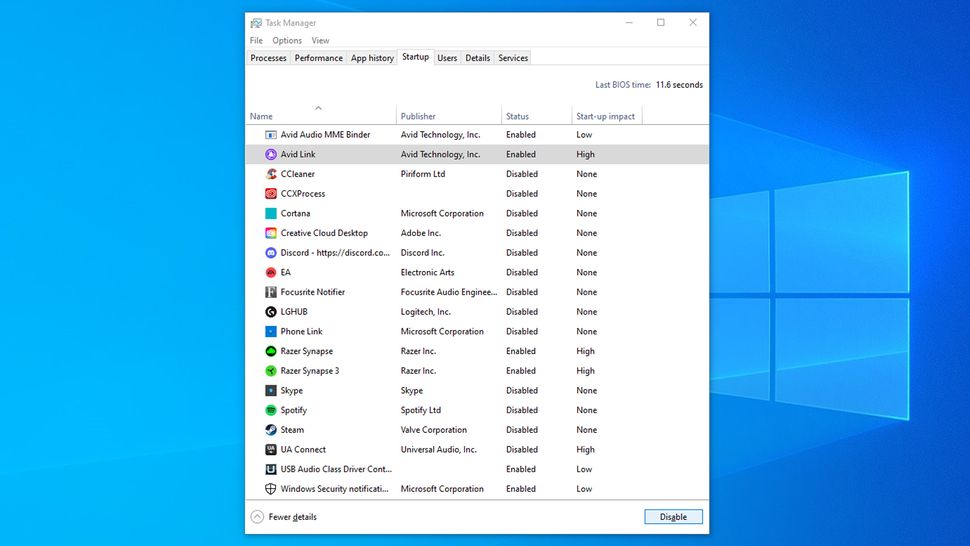Click High impact of Razer Synapse row
Screen dimensions: 970x546
point(585,351)
